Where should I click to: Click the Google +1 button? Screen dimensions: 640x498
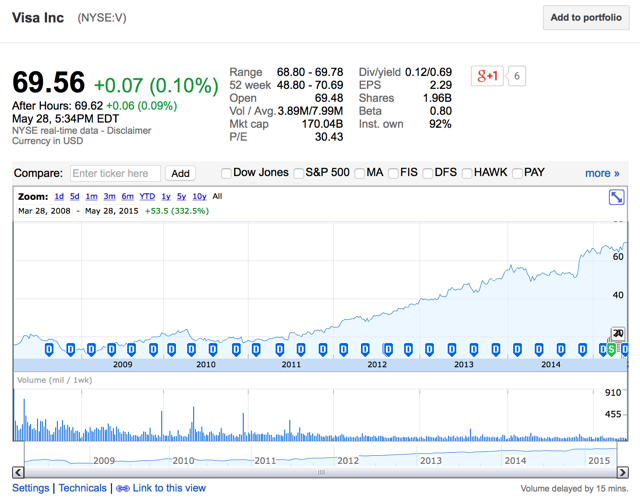pyautogui.click(x=487, y=76)
